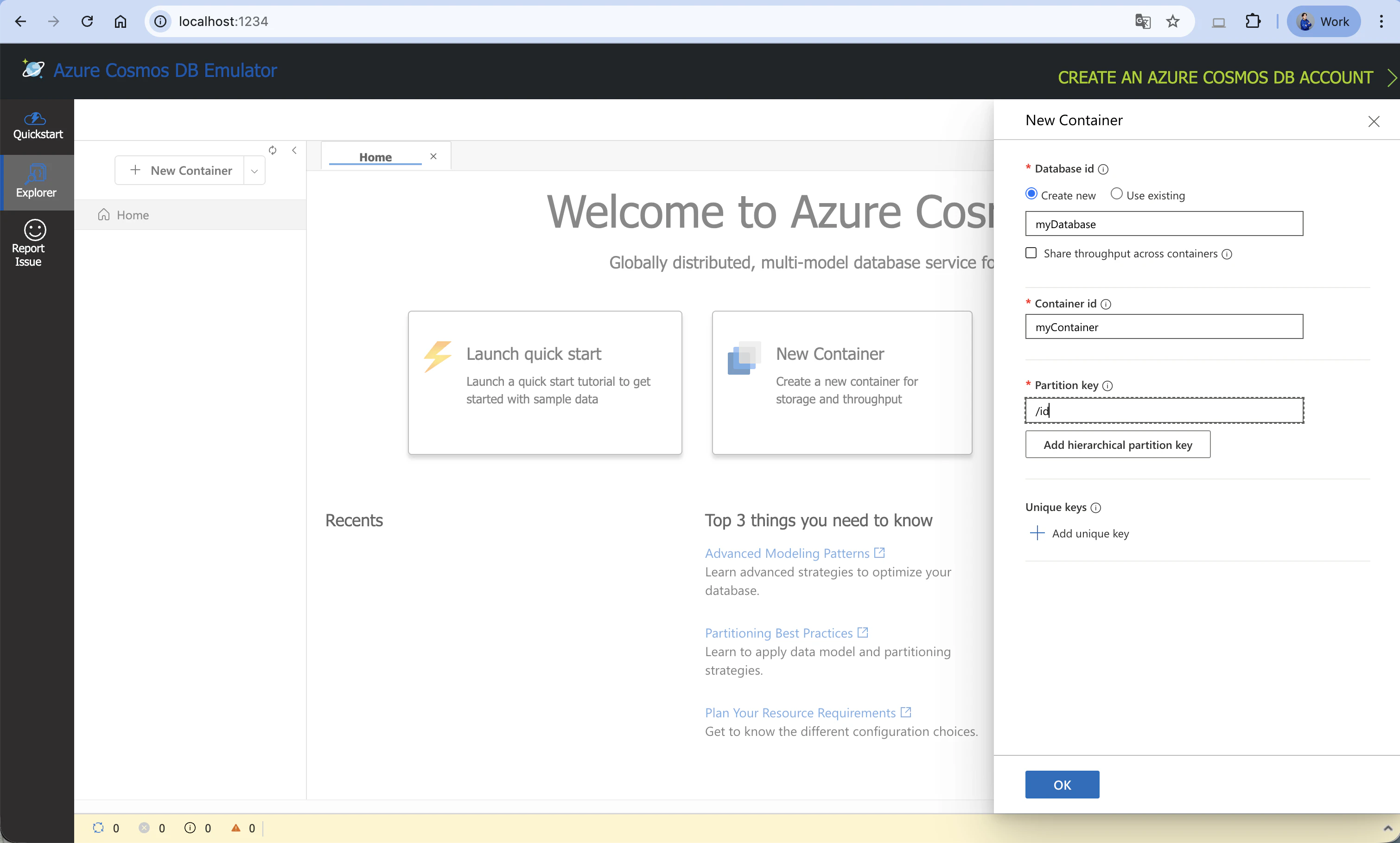Enable Share throughput across containers checkbox
Viewport: 1400px width, 843px height.
pyautogui.click(x=1031, y=253)
